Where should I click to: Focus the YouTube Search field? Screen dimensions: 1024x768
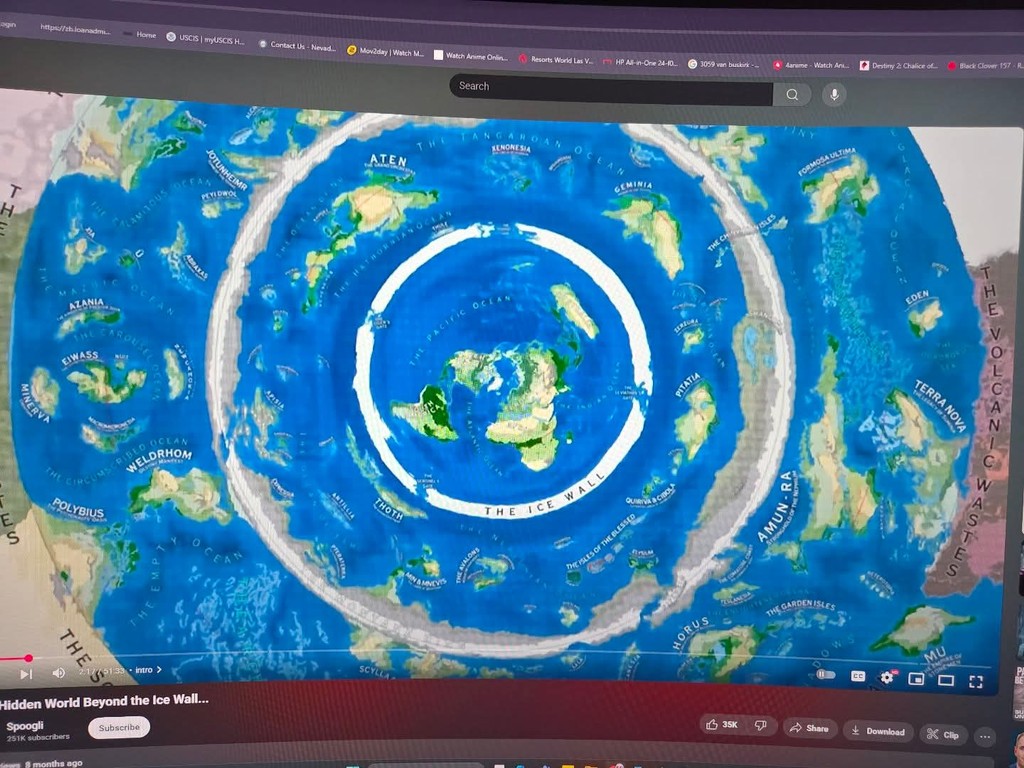pos(611,89)
